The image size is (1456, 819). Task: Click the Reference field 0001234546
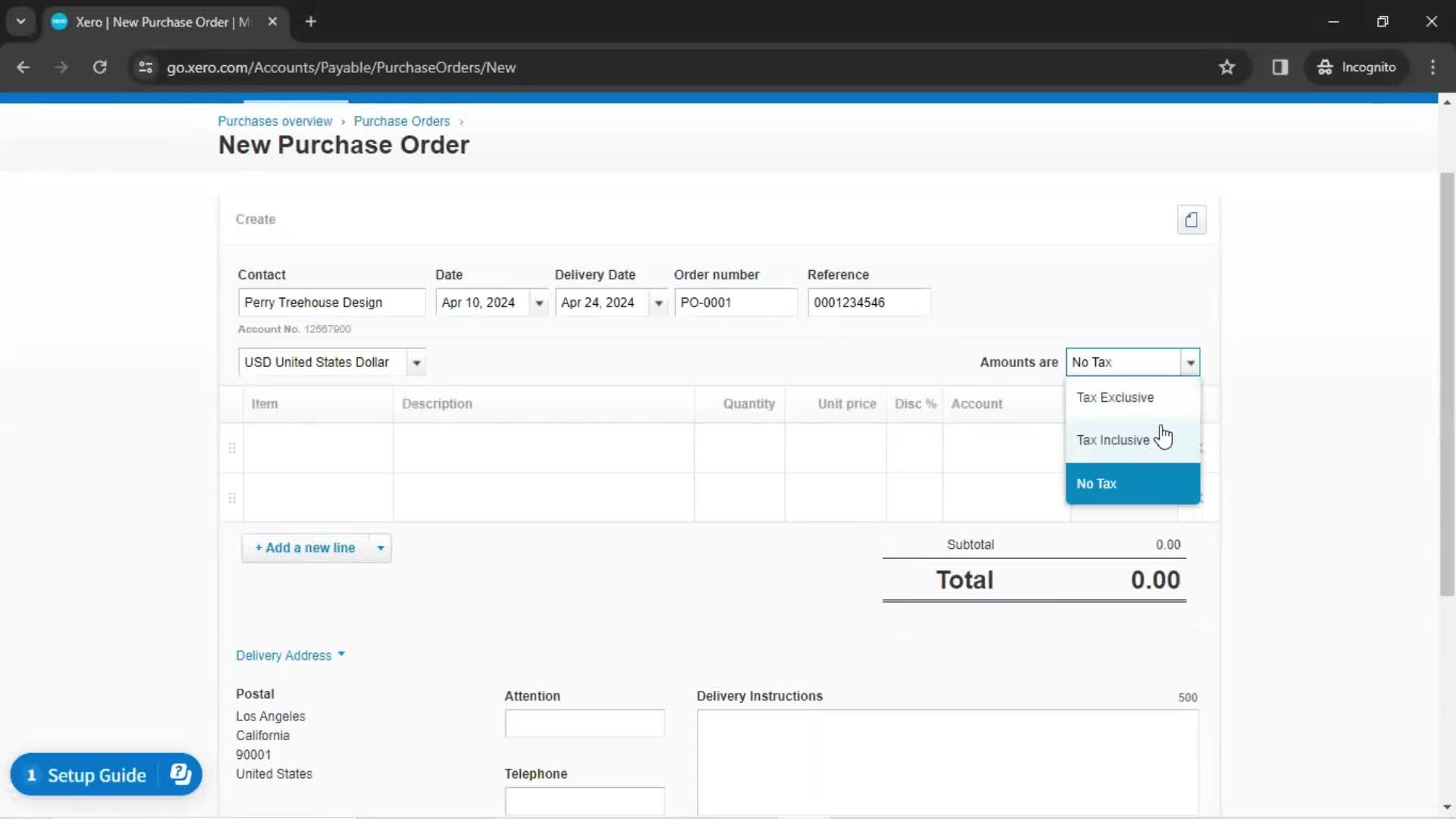(869, 303)
